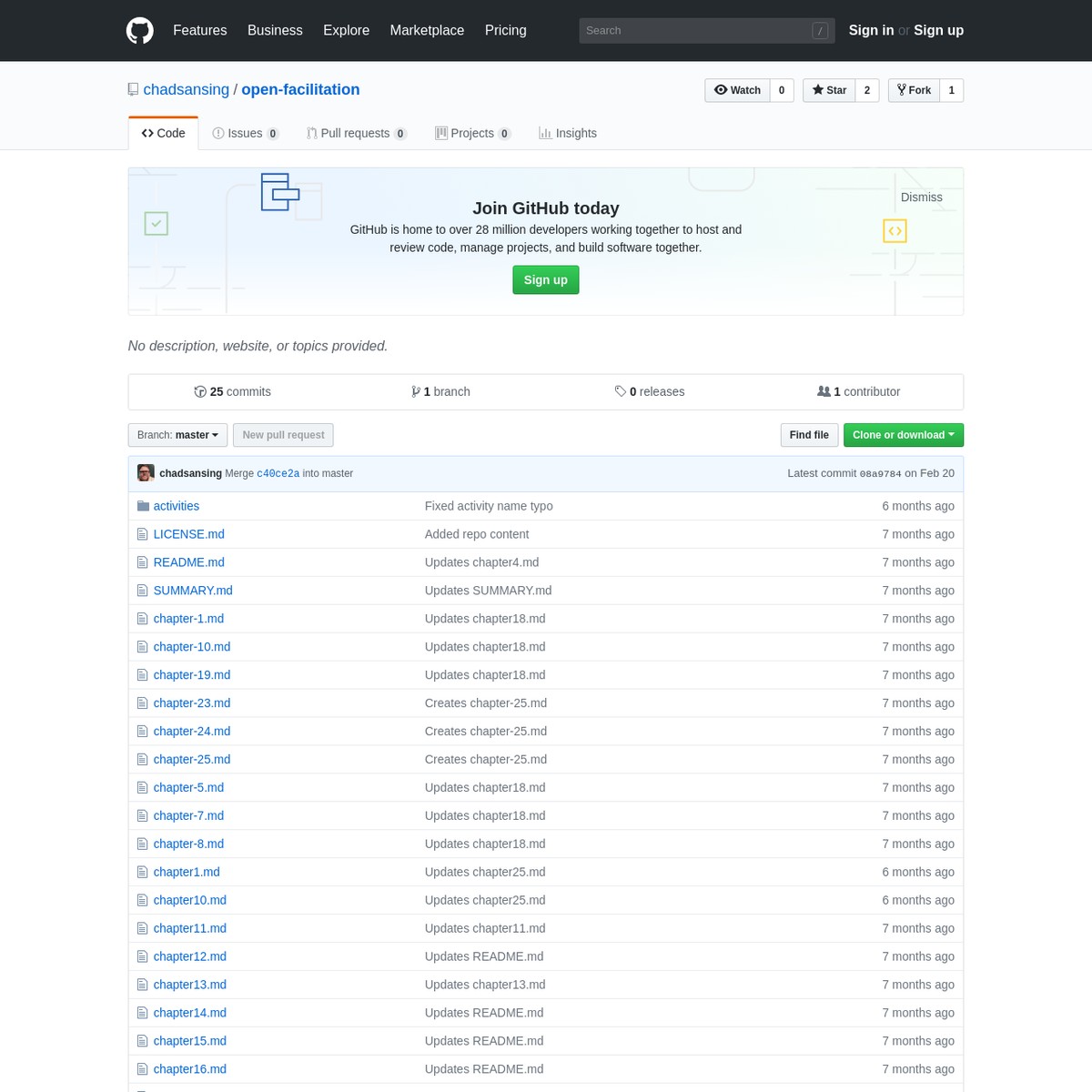The height and width of the screenshot is (1092, 1092).
Task: View the 1 contributor page
Action: [x=858, y=391]
